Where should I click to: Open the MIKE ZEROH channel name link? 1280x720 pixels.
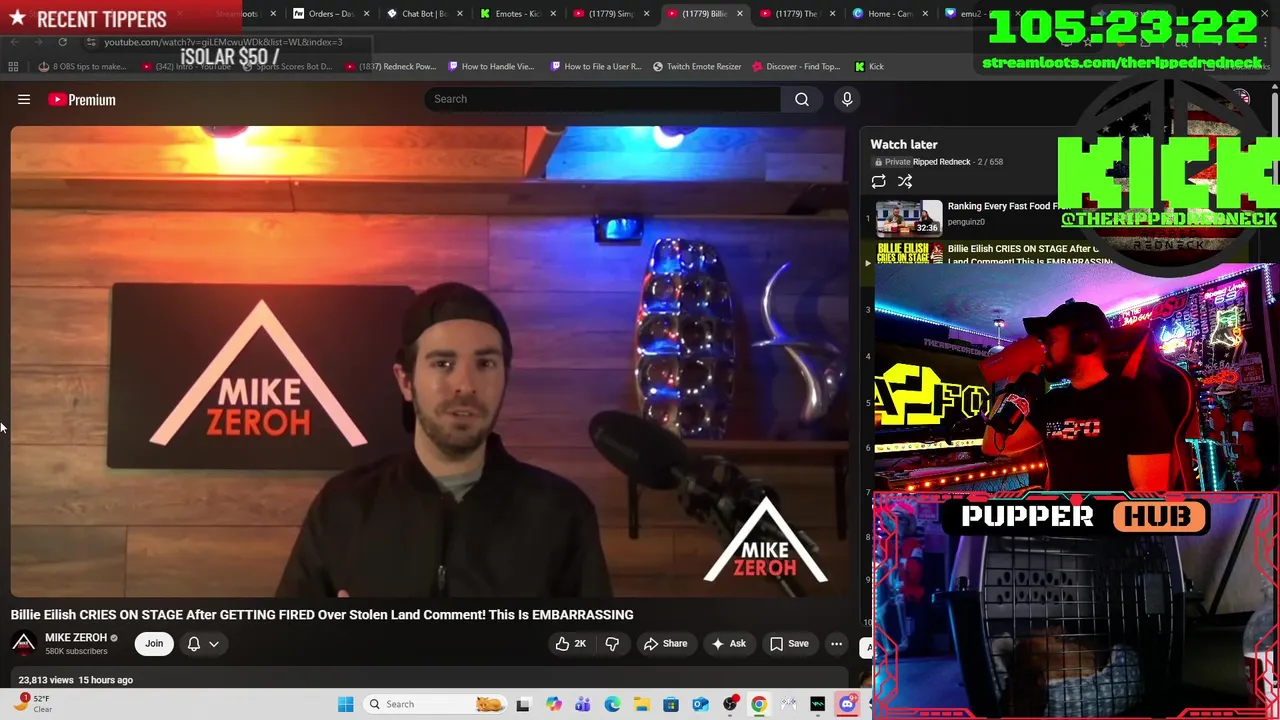point(76,637)
